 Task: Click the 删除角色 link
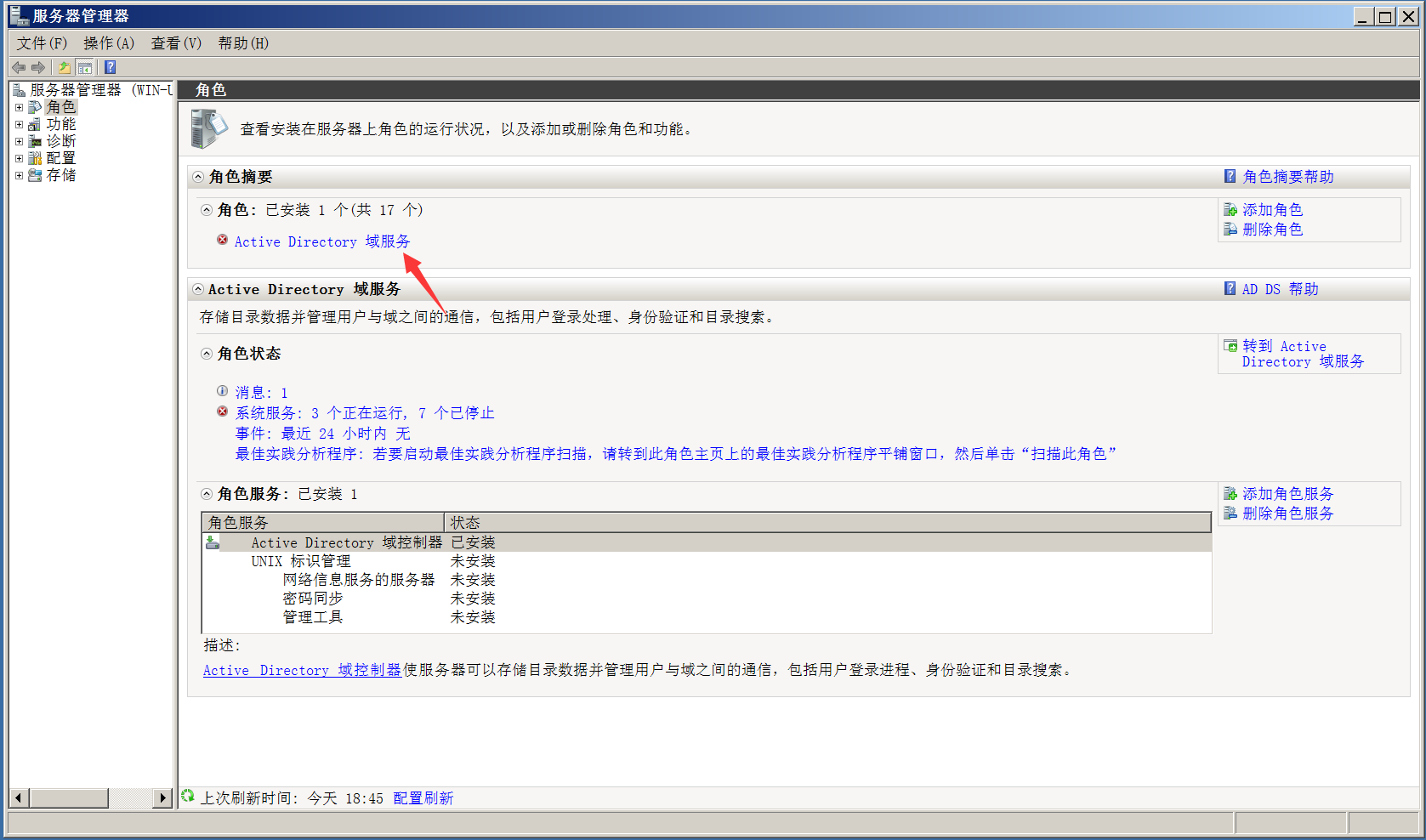tap(1272, 230)
